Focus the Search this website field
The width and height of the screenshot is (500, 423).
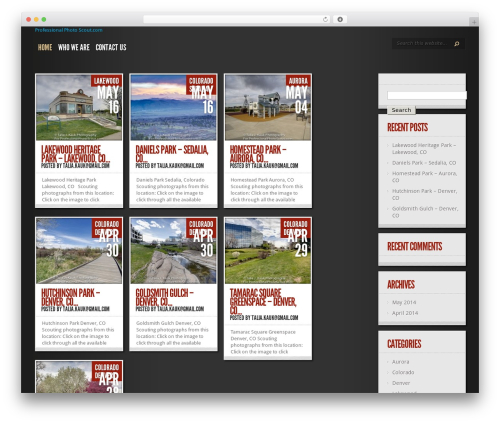pos(423,43)
